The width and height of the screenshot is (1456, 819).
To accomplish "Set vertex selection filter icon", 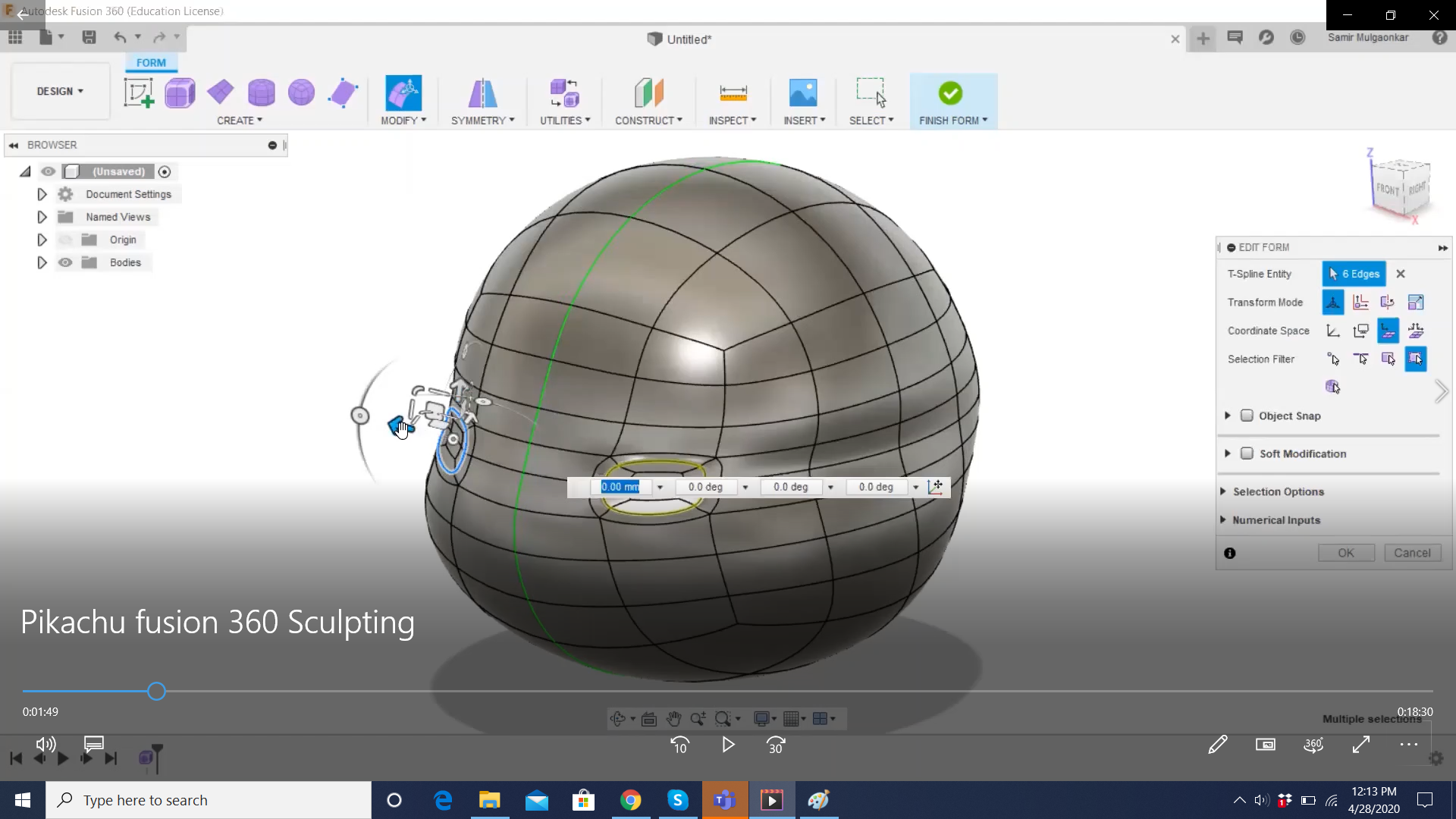I will coord(1333,359).
